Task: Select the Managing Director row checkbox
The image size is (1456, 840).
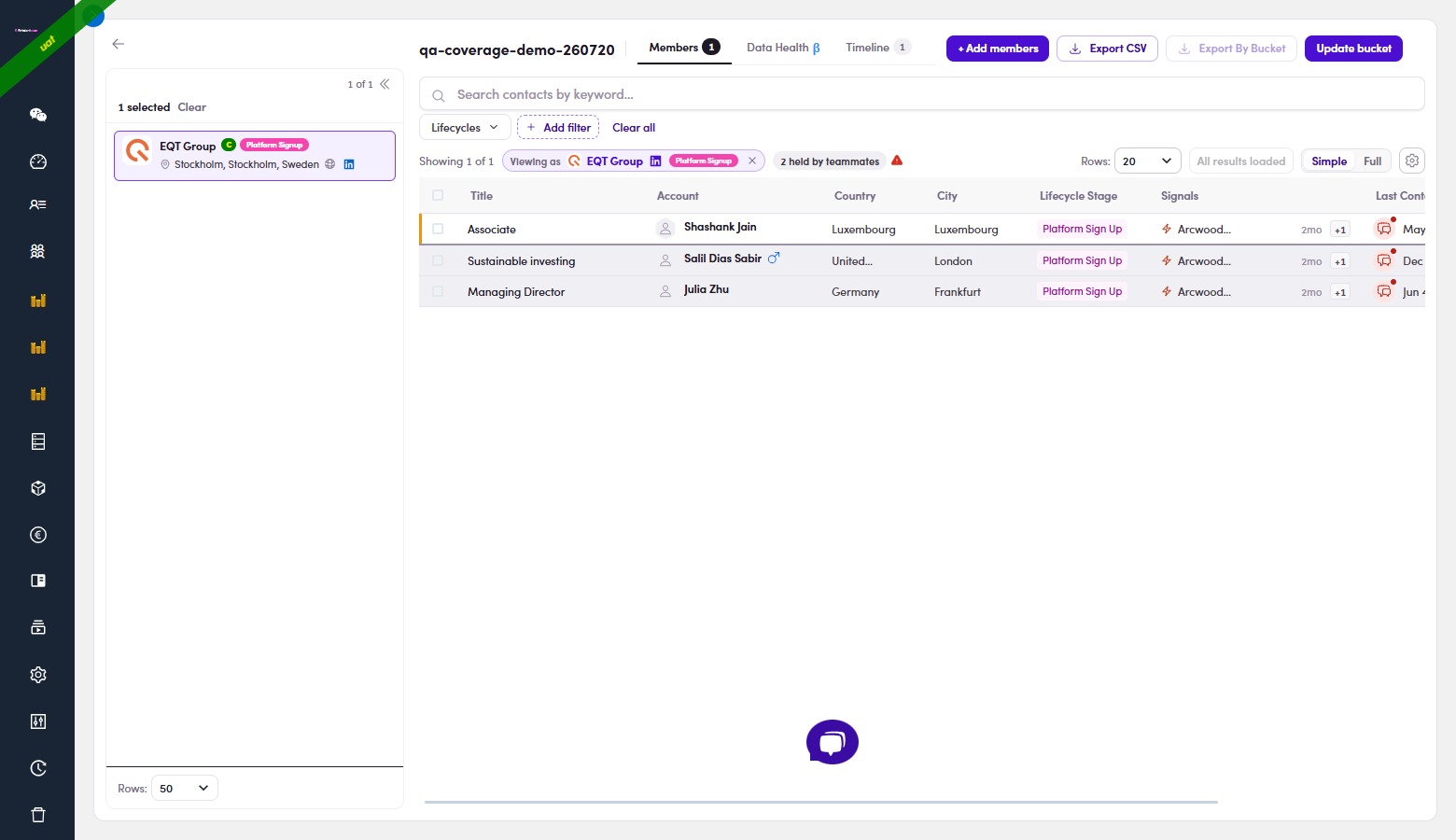Action: coord(438,291)
